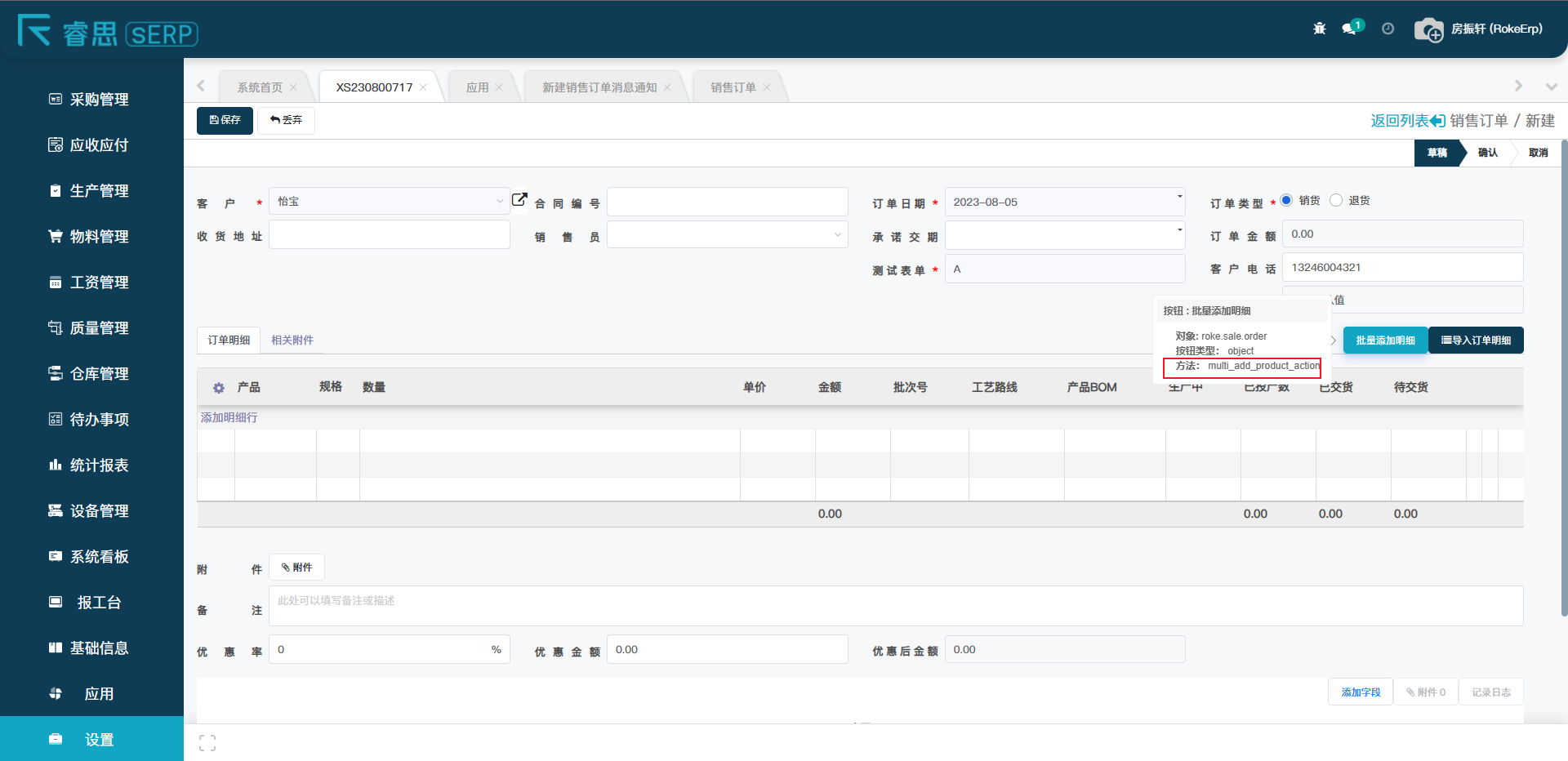Close the XS230800717 tab
Viewport: 1568px width, 761px height.
point(423,87)
